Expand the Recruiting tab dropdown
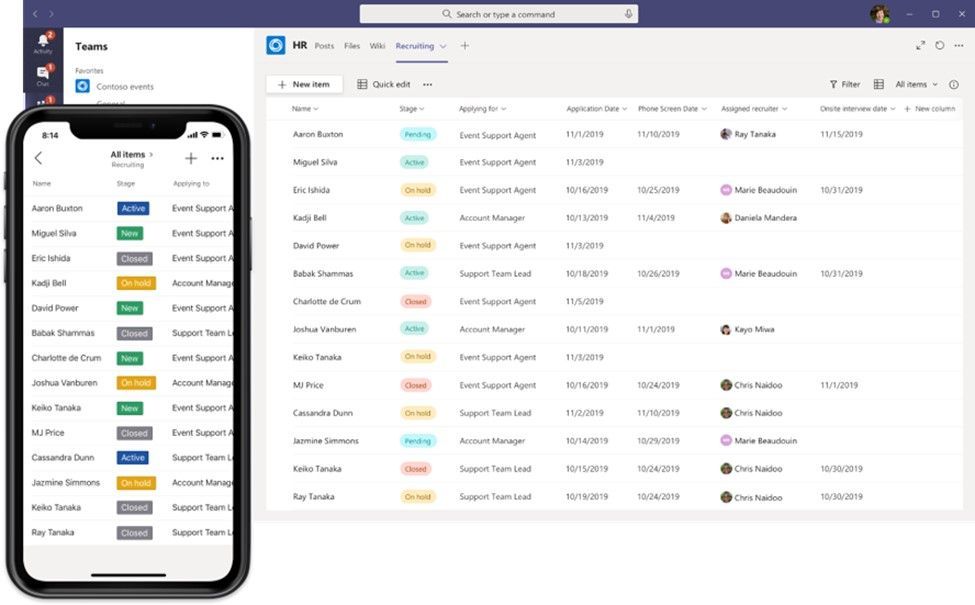Viewport: 975px width, 605px height. pos(443,46)
